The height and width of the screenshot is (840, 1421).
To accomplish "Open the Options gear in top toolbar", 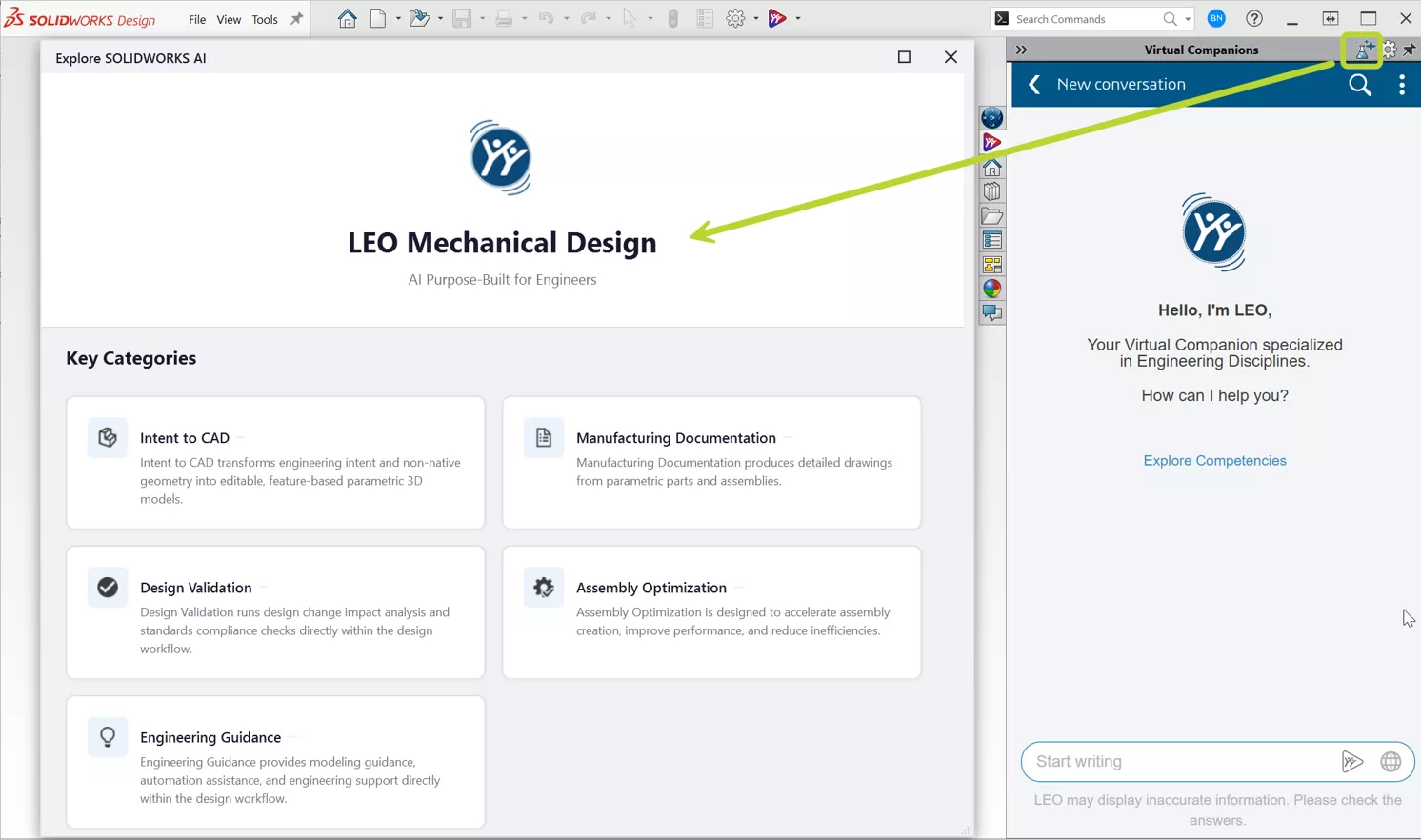I will click(735, 18).
